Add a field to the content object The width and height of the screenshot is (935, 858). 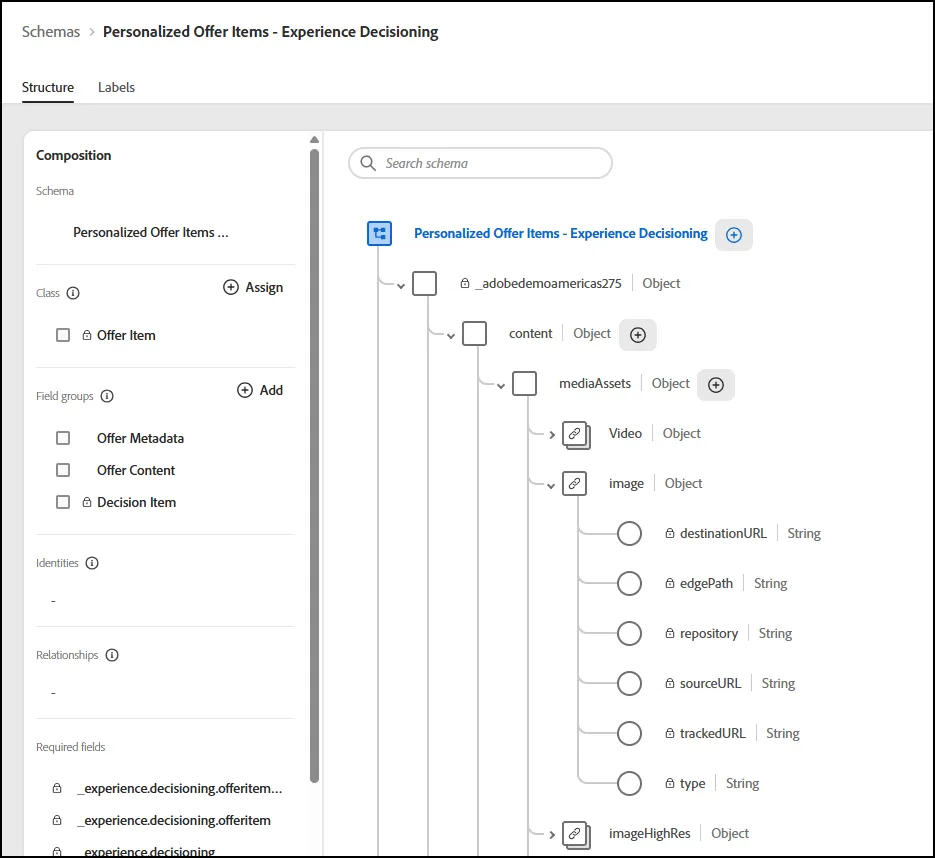pyautogui.click(x=637, y=335)
